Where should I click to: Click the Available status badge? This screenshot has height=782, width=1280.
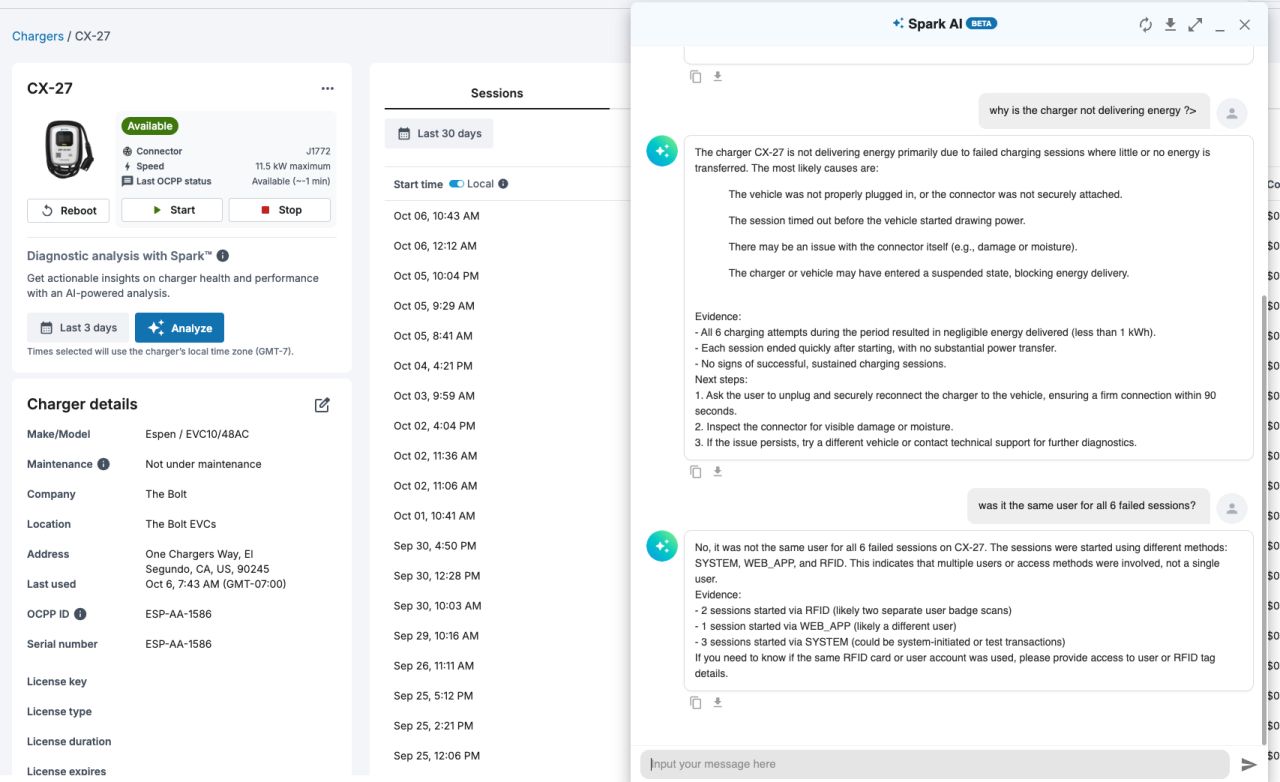[x=150, y=126]
